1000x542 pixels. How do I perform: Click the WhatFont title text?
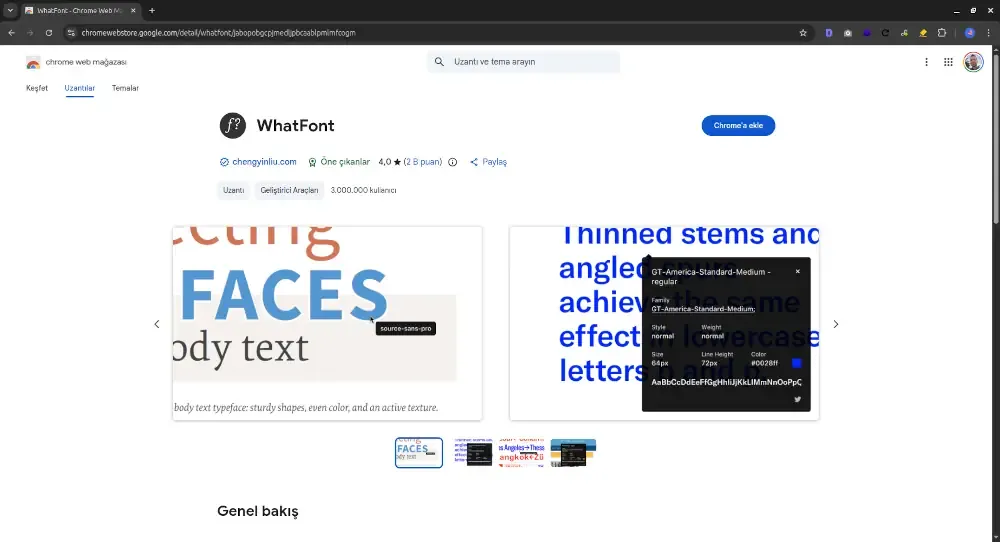tap(295, 126)
